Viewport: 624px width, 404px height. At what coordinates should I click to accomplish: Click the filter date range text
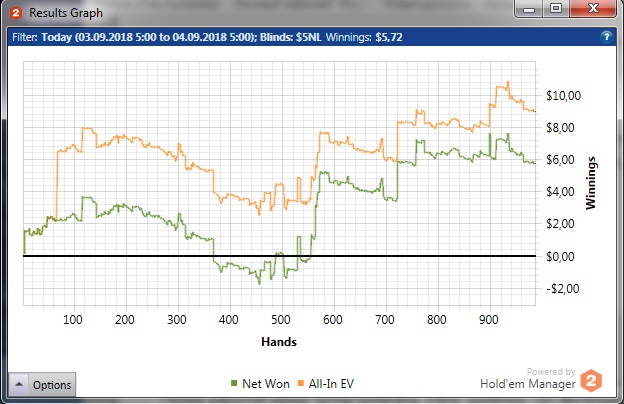tap(149, 37)
